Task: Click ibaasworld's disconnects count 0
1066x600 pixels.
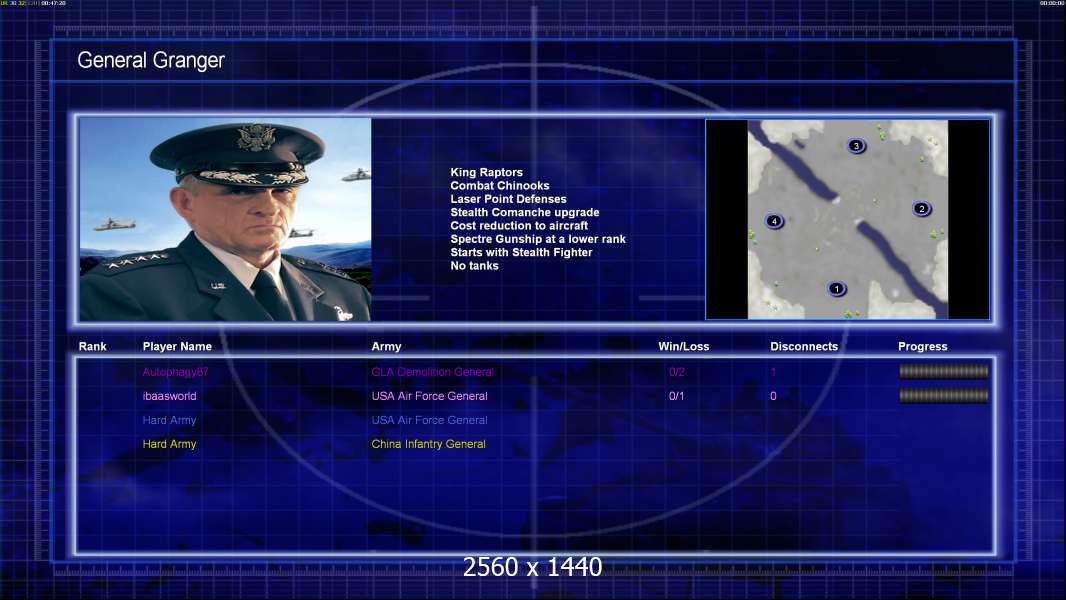Action: [773, 396]
